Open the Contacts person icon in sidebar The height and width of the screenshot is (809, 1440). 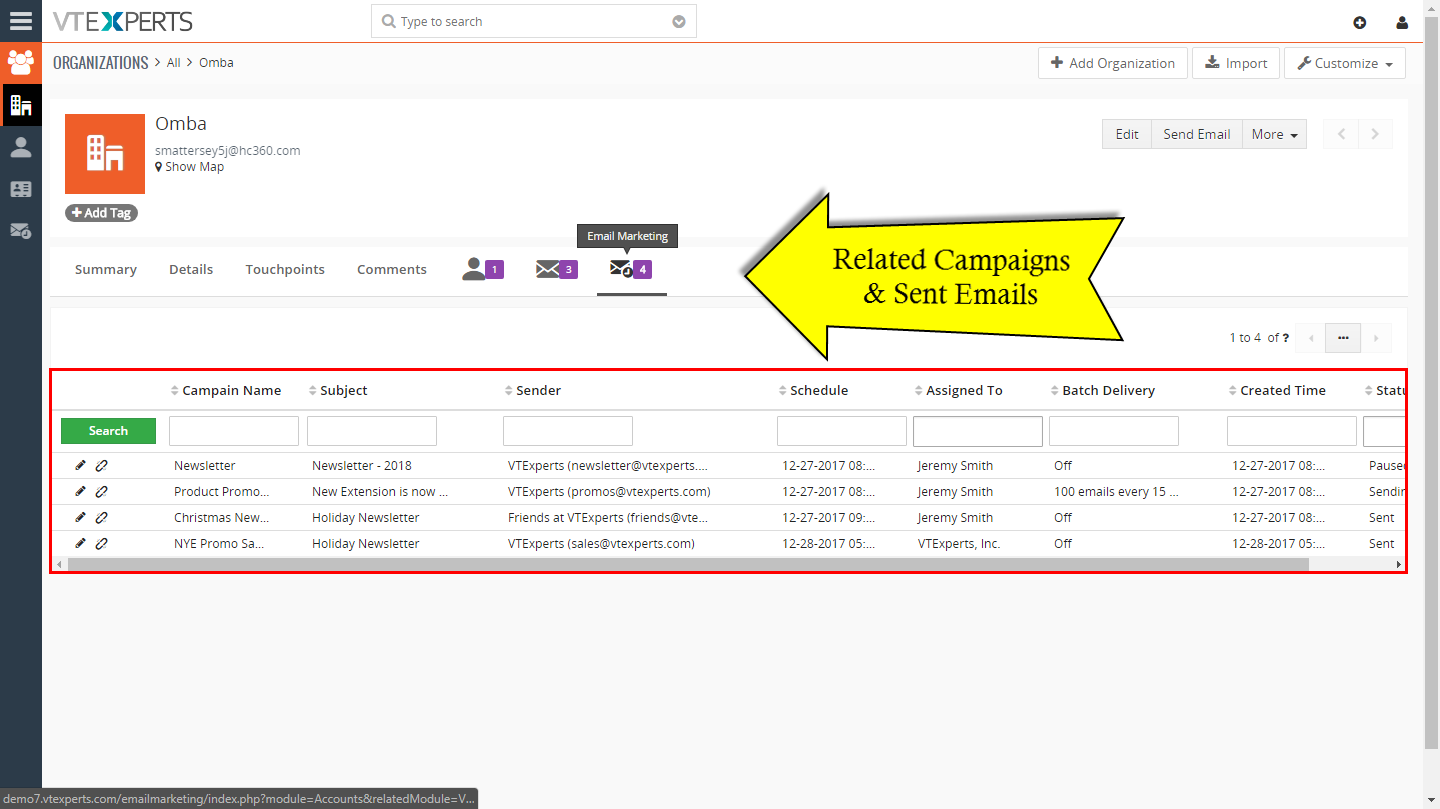21,147
